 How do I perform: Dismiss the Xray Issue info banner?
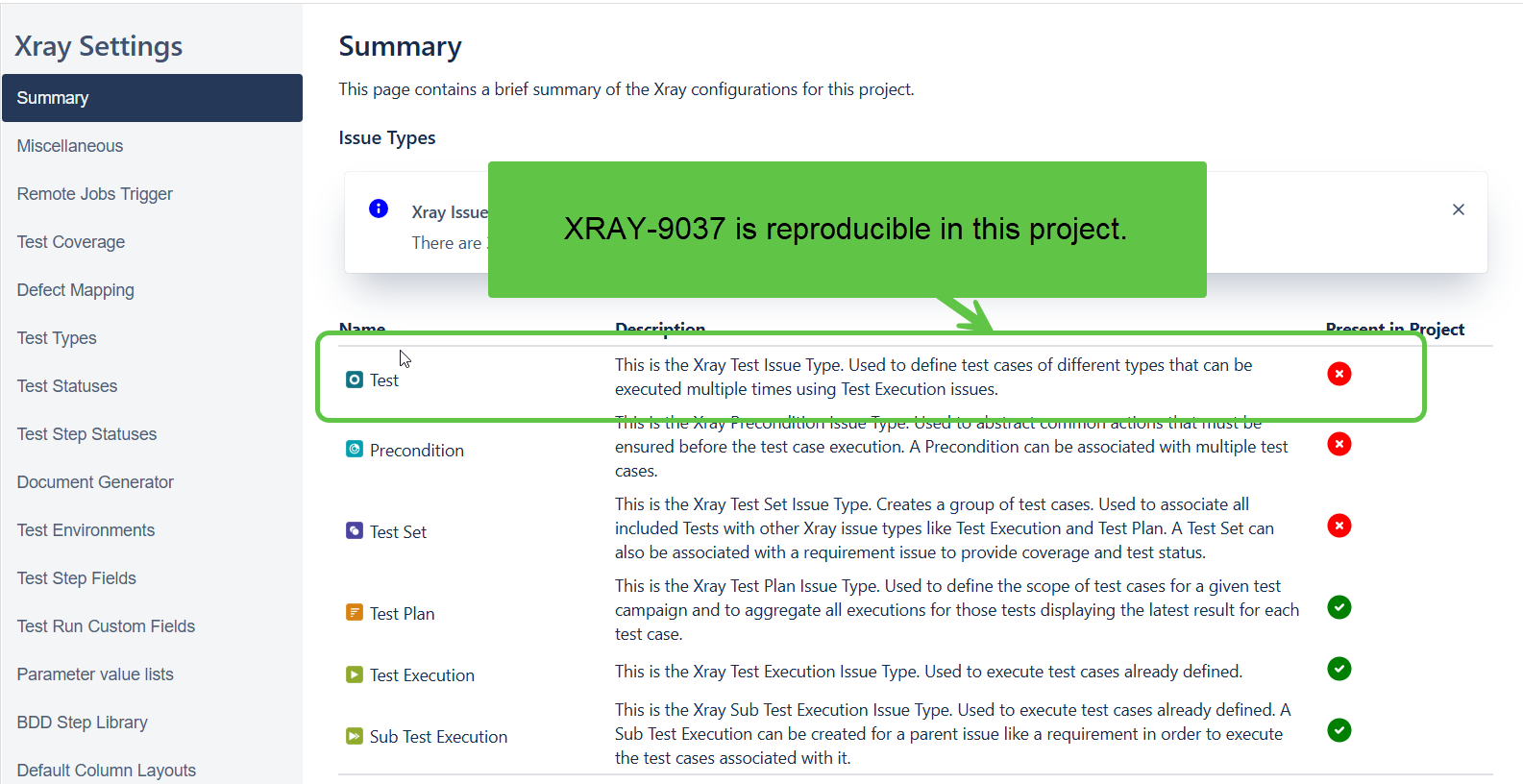[1458, 209]
